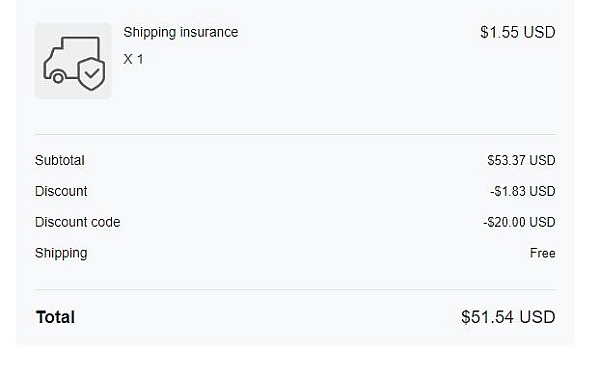Click the truck wheel in the icon
Screen dimensions: 600x378
pyautogui.click(x=58, y=78)
